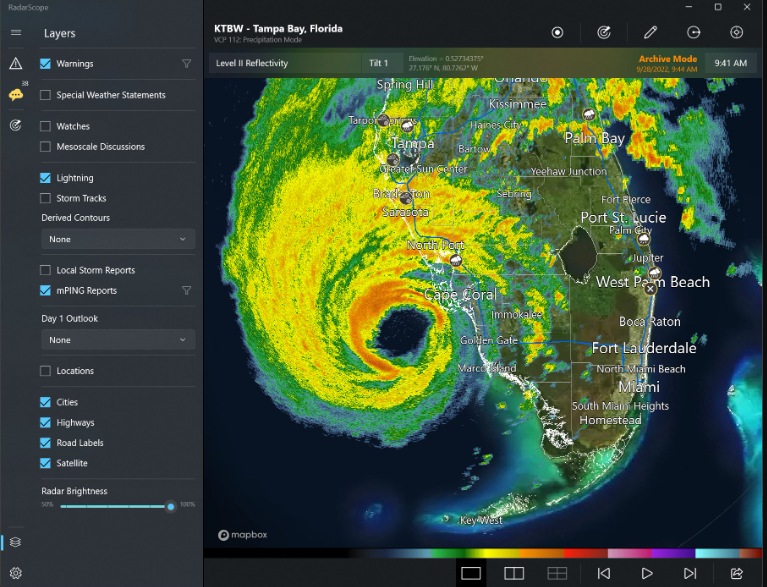Screen dimensions: 767x587
Task: Open the chat reports sidebar icon
Action: pos(16,94)
